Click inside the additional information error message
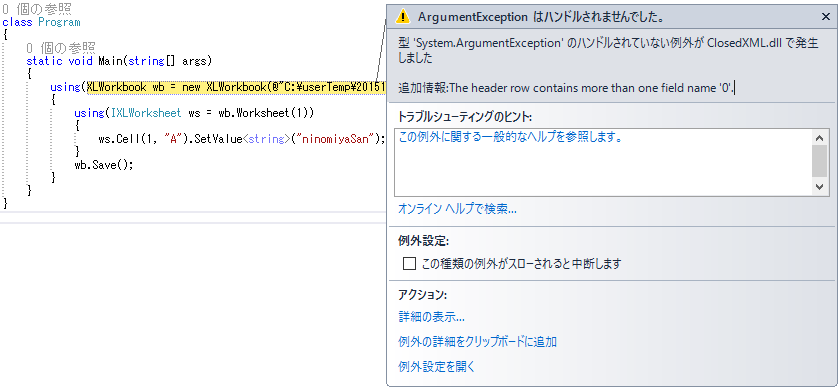Viewport: 840px width, 390px height. 567,88
